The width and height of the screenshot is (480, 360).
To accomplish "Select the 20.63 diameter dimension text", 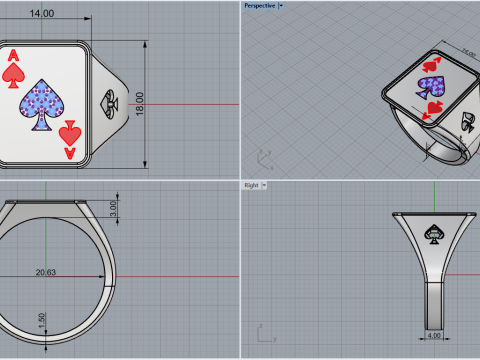I will 46,272.
